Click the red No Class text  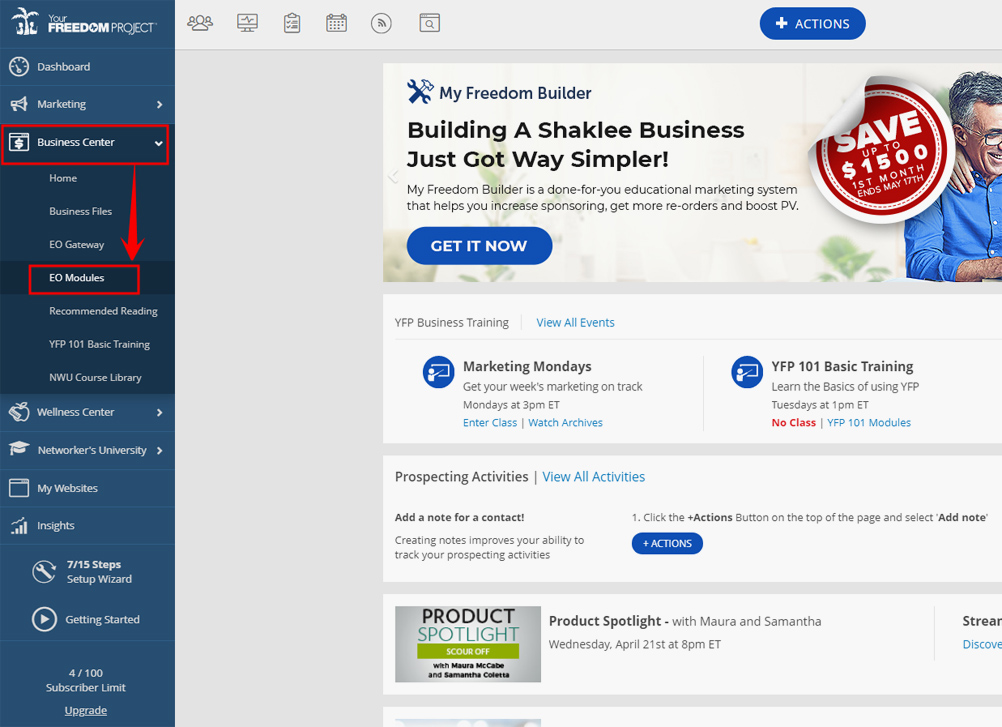point(794,422)
